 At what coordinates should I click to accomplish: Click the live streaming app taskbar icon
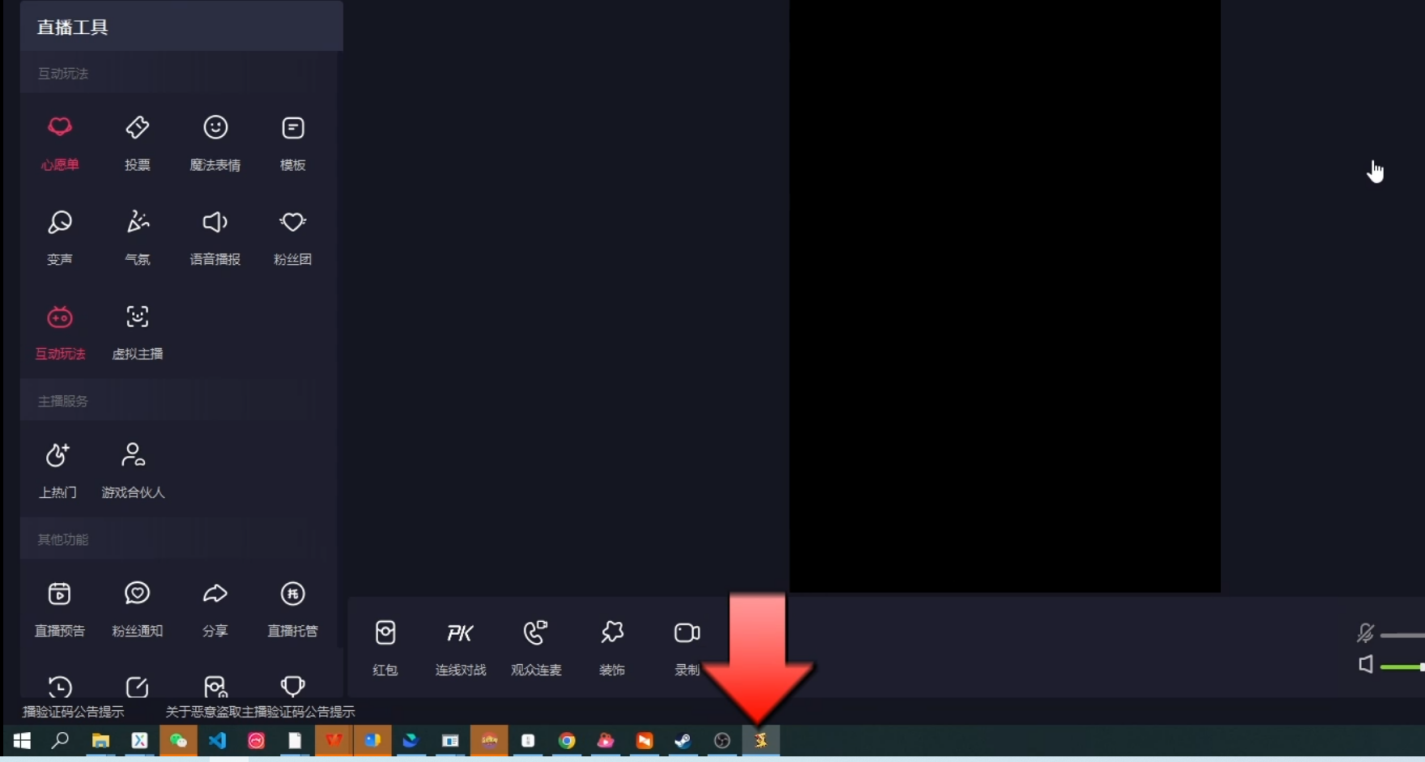[761, 741]
